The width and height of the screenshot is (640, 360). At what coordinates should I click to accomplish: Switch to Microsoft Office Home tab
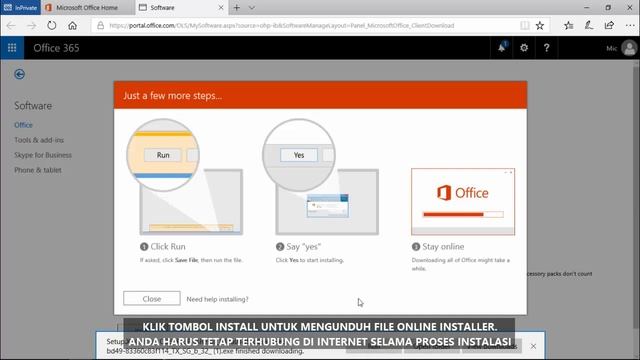coord(87,7)
